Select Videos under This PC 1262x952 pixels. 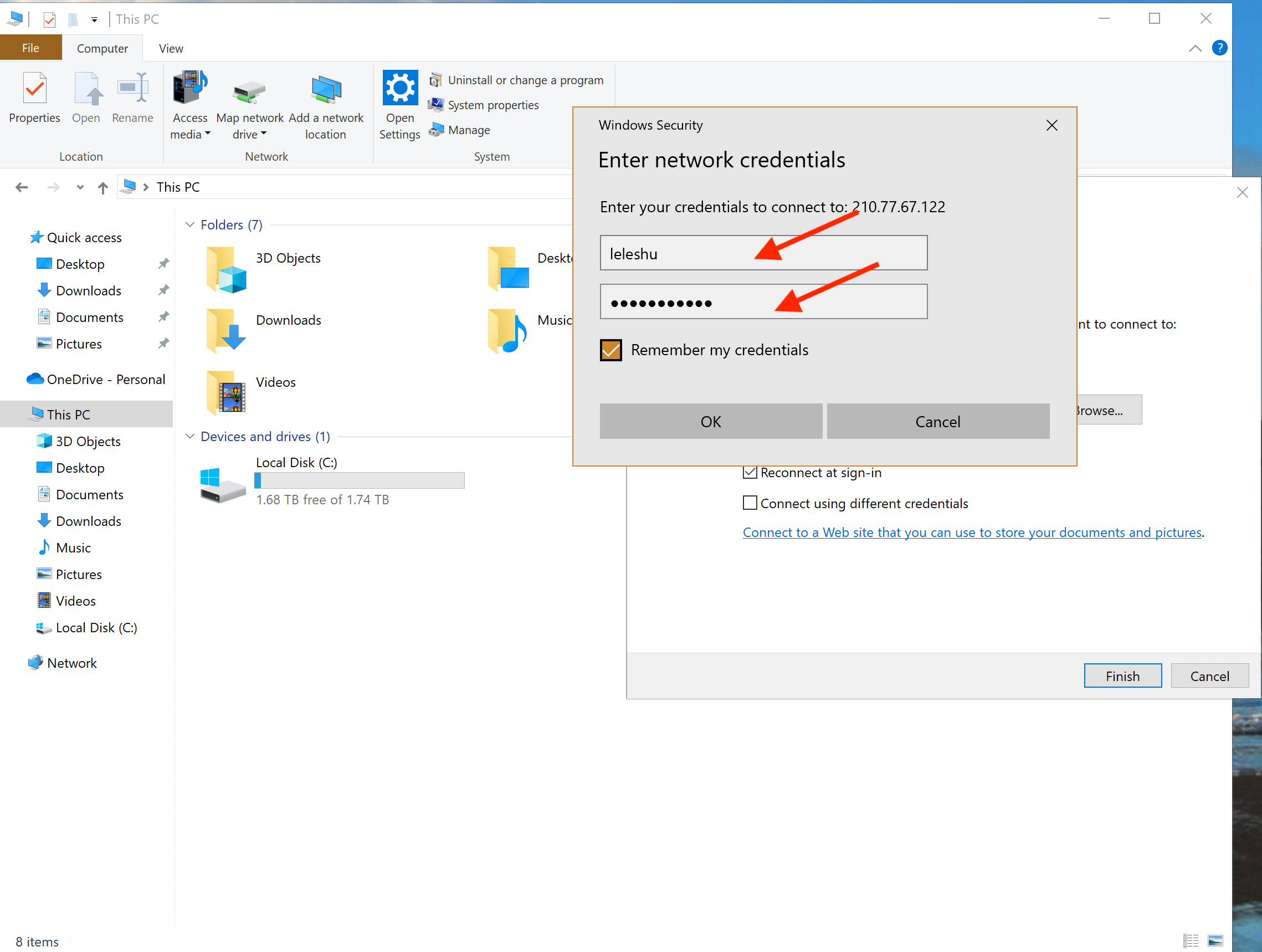[75, 601]
